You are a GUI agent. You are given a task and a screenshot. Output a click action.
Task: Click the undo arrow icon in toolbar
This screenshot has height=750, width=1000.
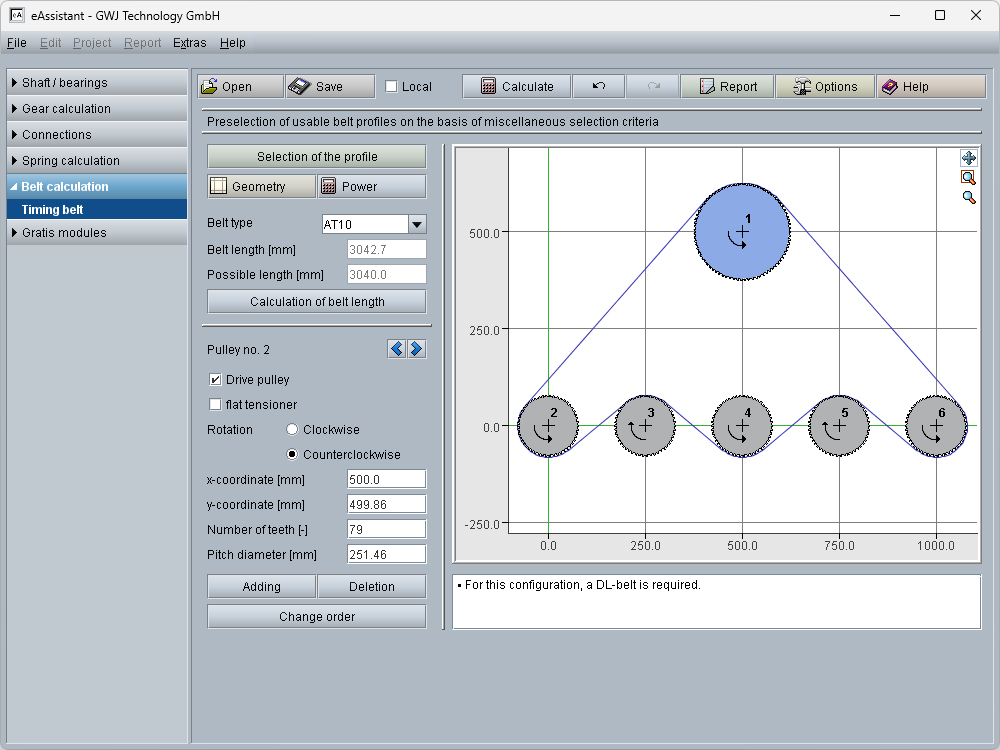tap(598, 86)
